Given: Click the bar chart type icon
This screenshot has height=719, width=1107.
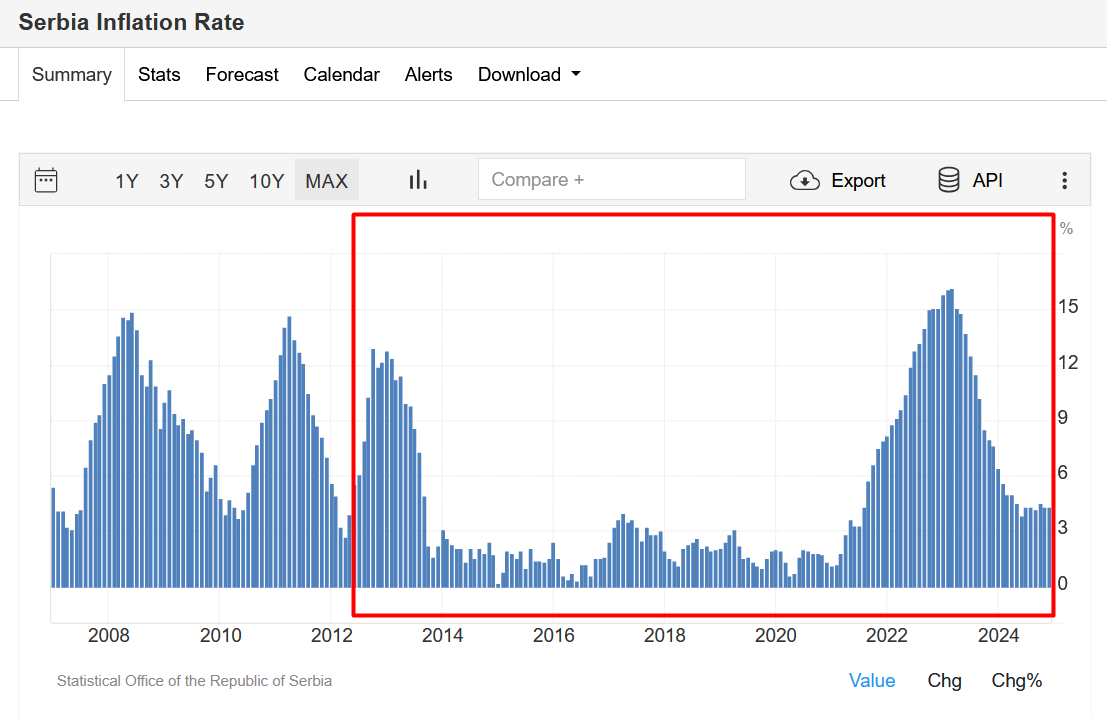Looking at the screenshot, I should click(418, 180).
